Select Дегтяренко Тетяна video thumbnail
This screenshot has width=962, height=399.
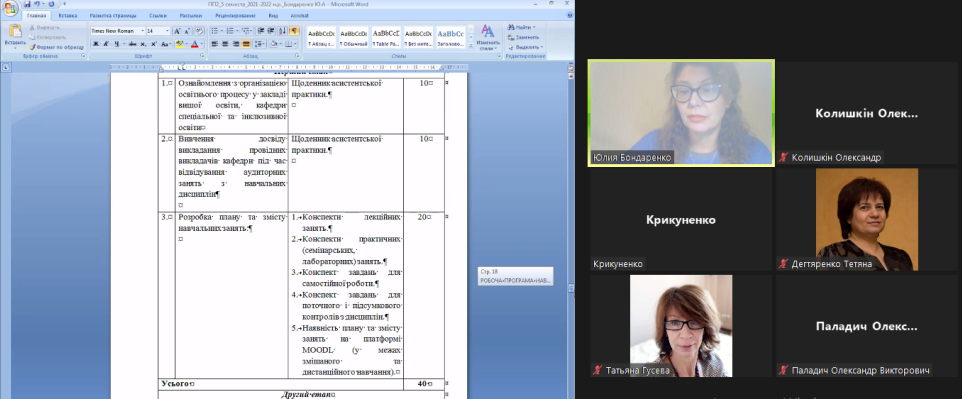[x=866, y=219]
